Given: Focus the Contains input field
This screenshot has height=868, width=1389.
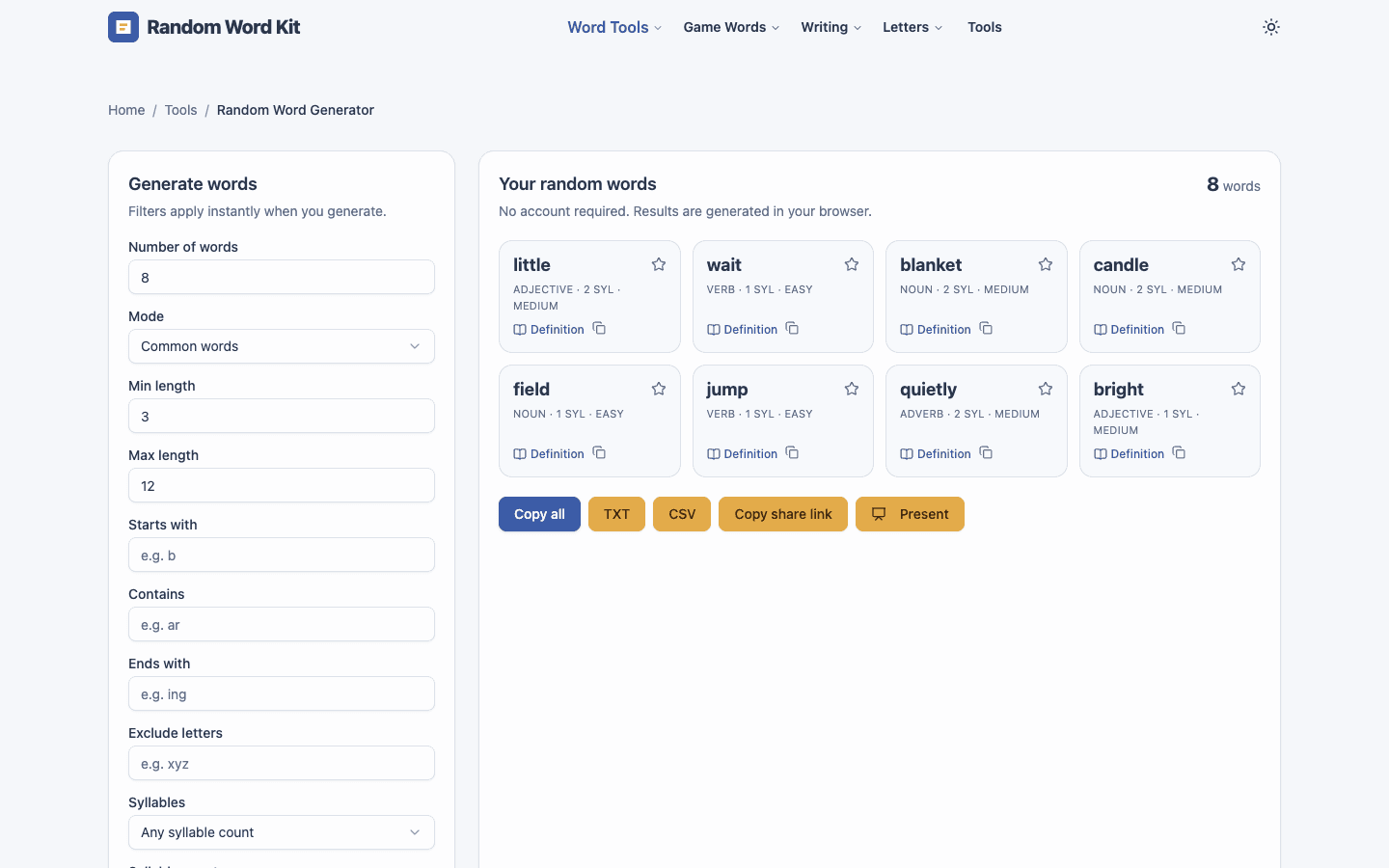Looking at the screenshot, I should tap(282, 624).
